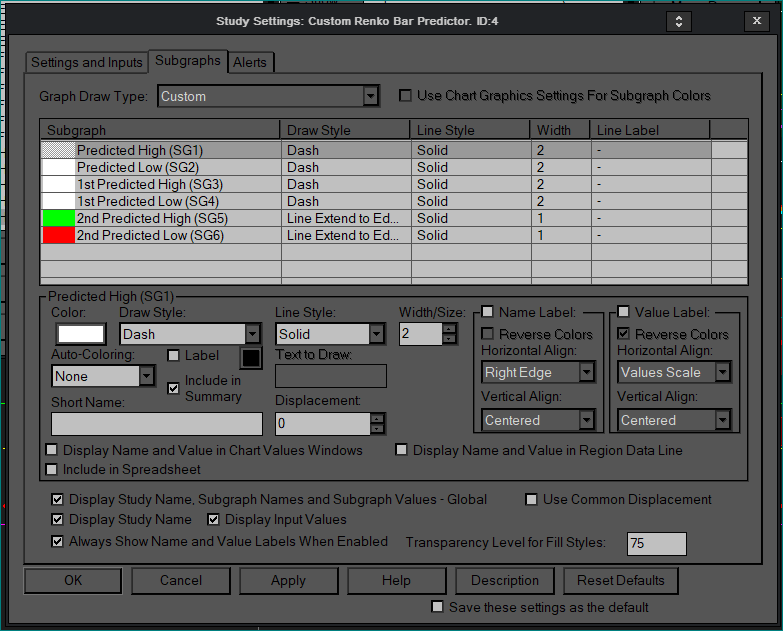Click the up/down arrows icon in title bar
This screenshot has width=783, height=631.
679,21
